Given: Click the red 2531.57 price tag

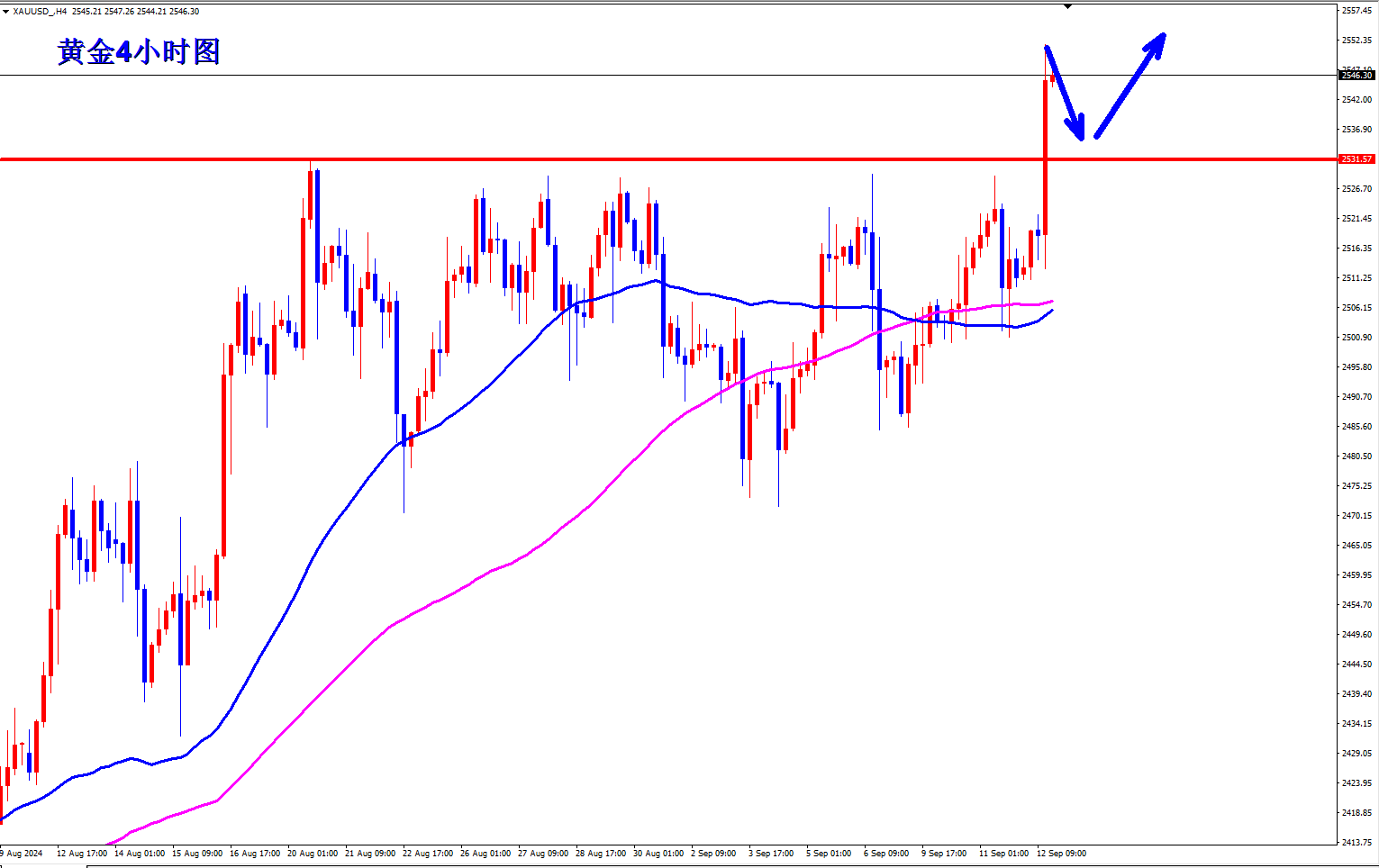Looking at the screenshot, I should click(1356, 159).
